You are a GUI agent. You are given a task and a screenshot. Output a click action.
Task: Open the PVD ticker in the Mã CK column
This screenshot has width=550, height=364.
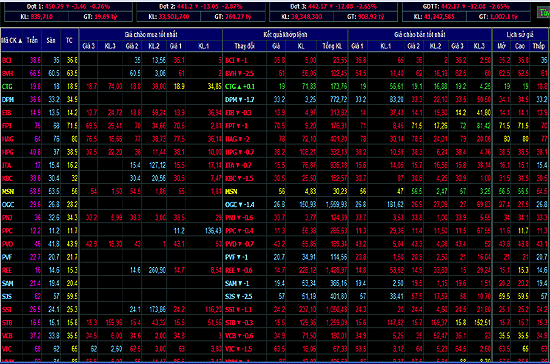point(7,244)
